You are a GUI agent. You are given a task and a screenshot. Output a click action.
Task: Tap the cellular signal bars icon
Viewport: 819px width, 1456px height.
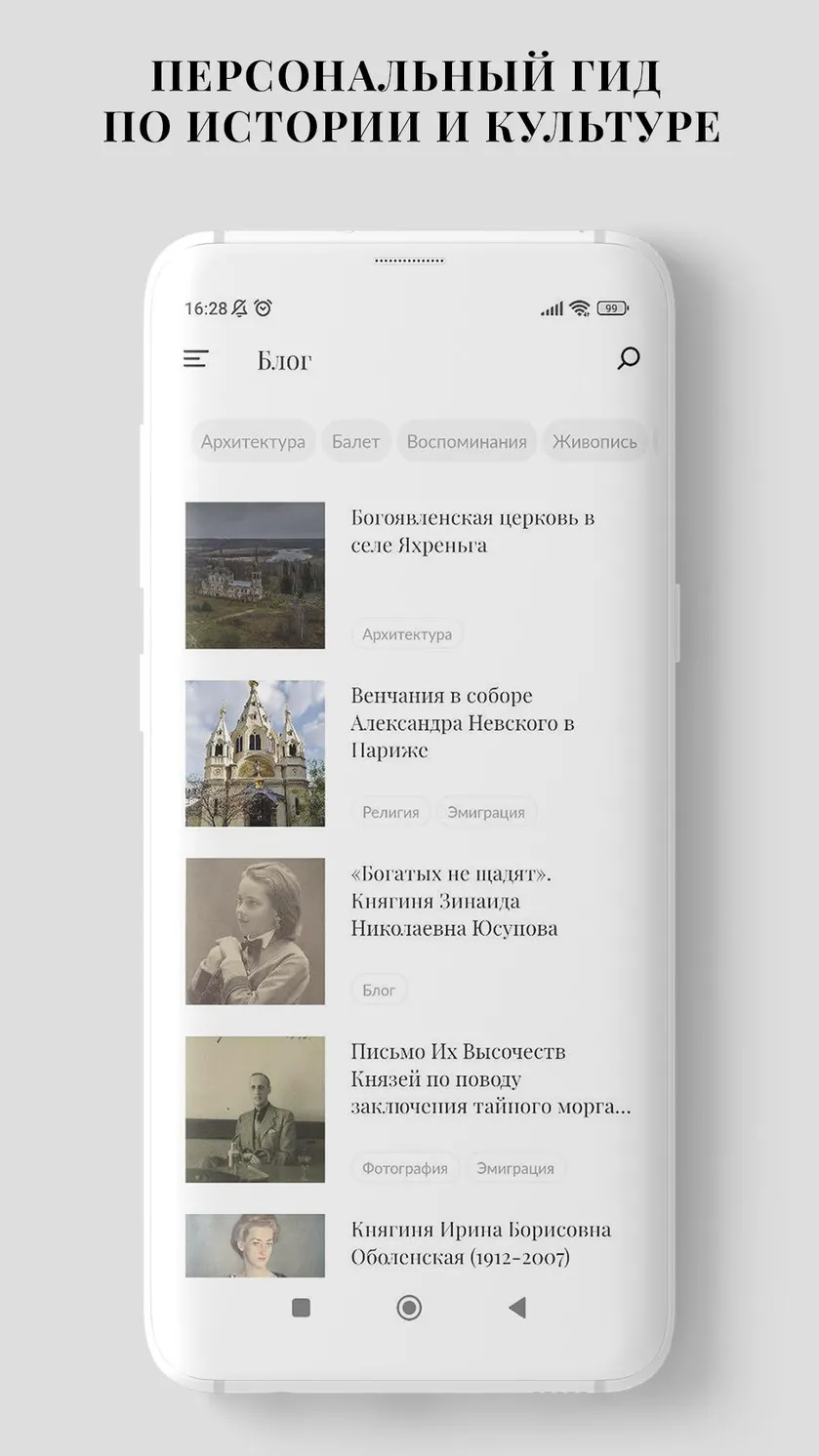(x=552, y=309)
